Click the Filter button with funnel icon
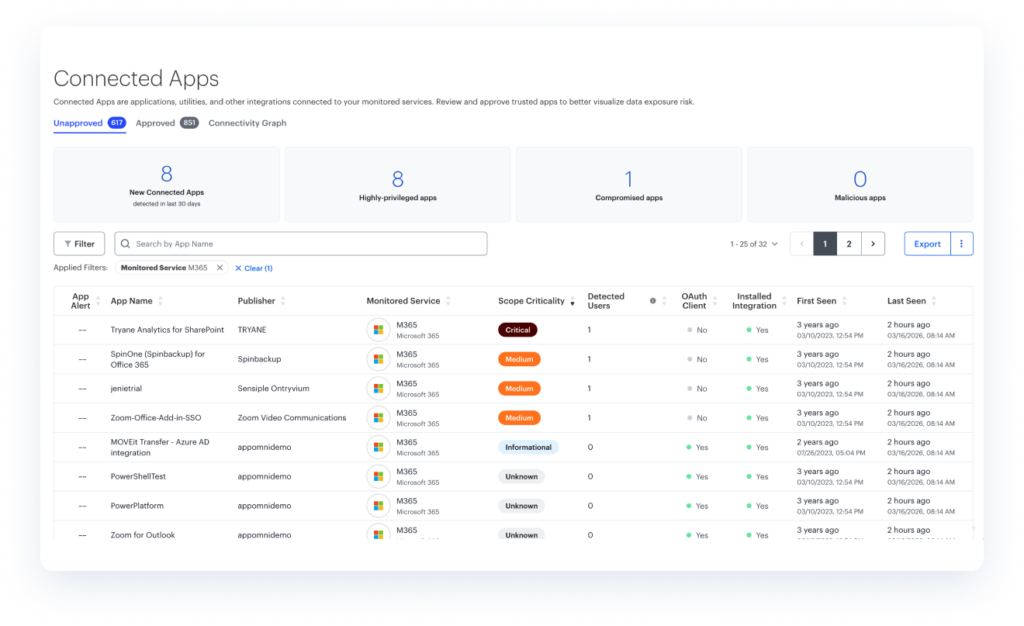 79,244
